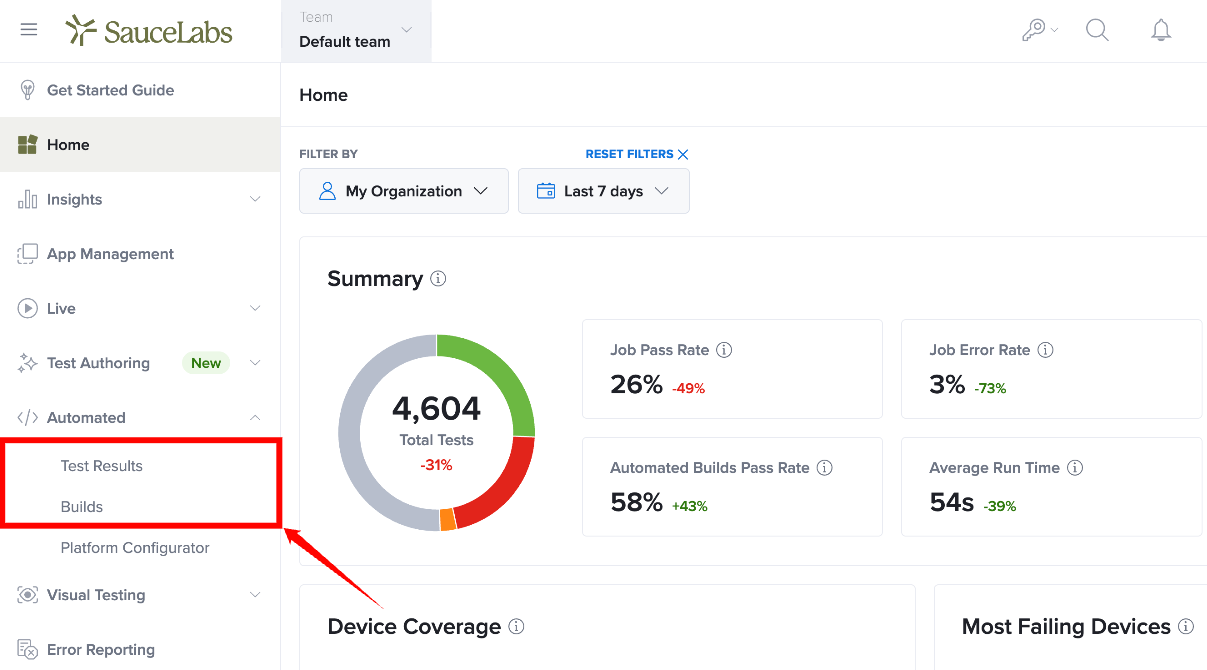Click info icon beside Automated Builds Pass Rate
The height and width of the screenshot is (670, 1207).
point(825,468)
